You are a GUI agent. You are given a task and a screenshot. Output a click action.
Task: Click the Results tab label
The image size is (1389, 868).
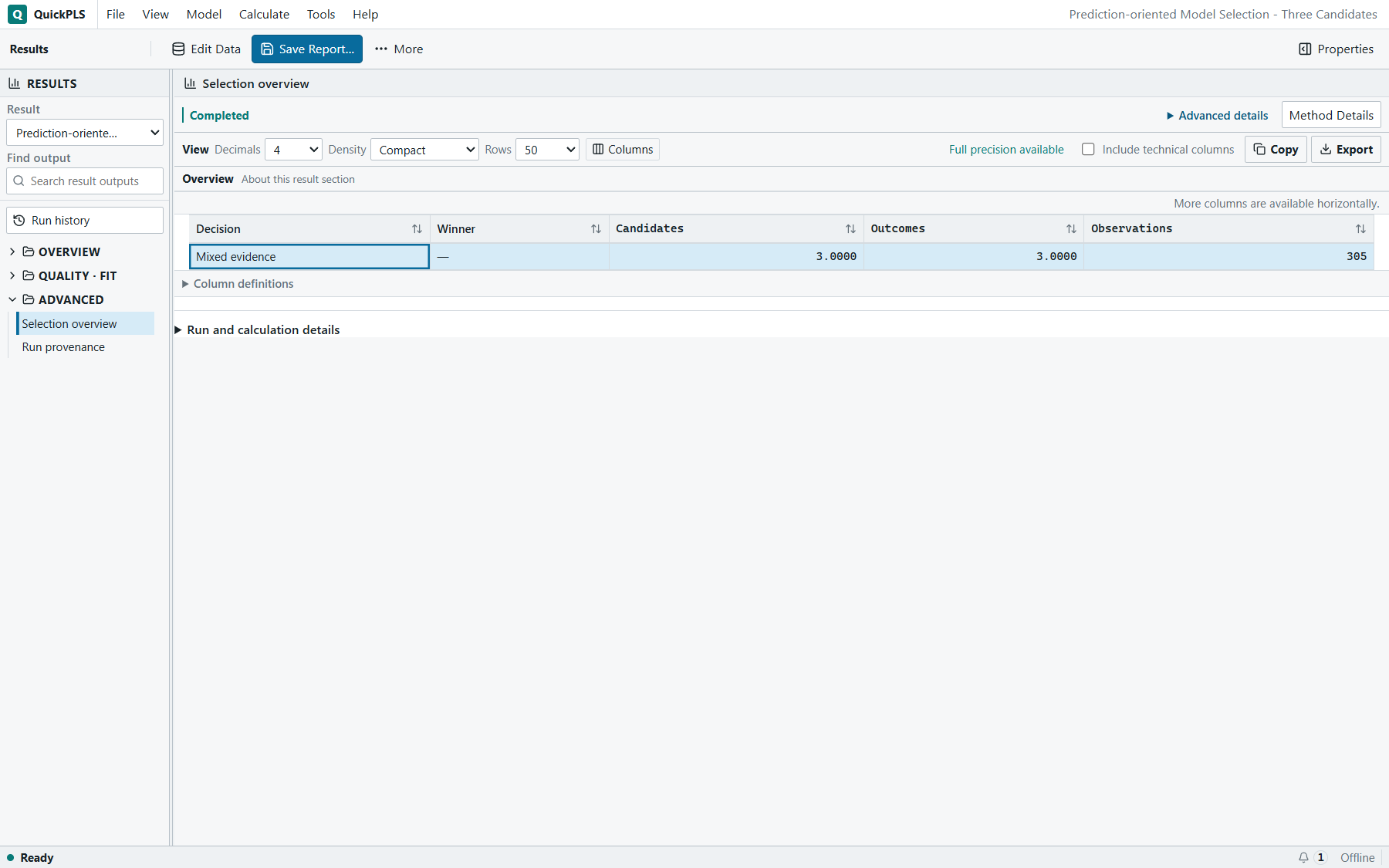(29, 49)
